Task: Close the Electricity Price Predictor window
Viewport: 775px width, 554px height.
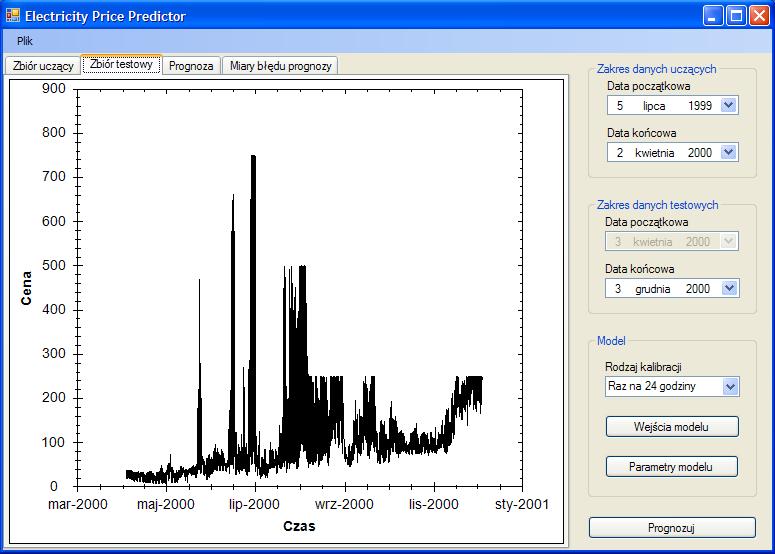Action: (x=759, y=16)
